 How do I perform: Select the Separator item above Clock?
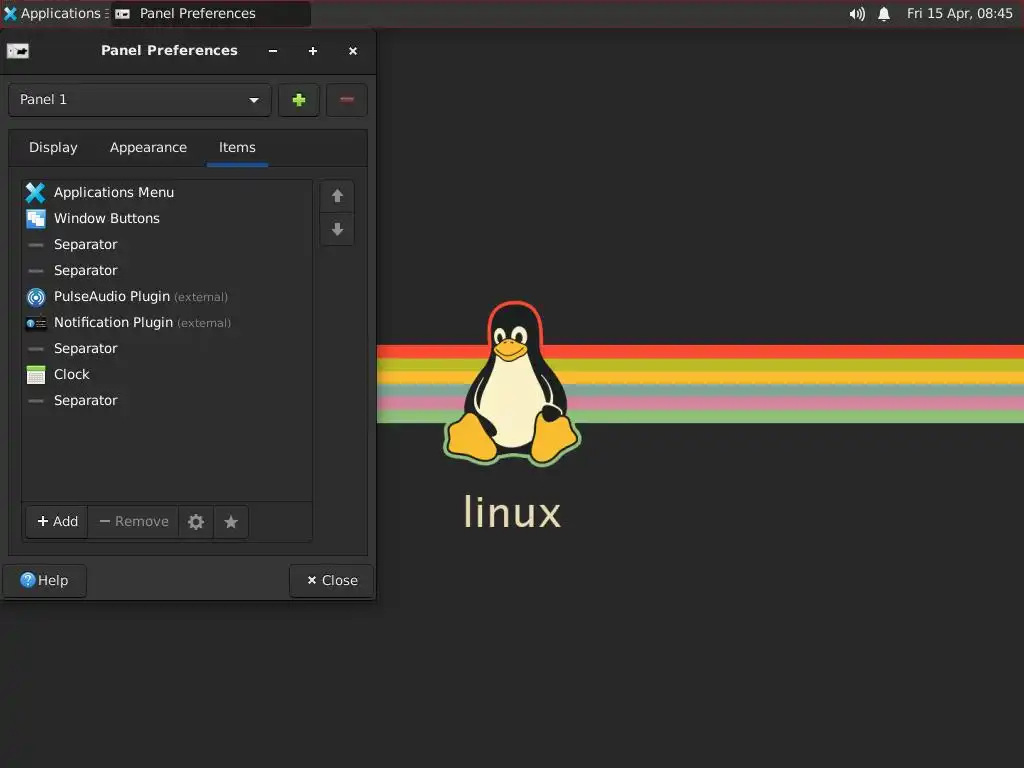pos(167,349)
